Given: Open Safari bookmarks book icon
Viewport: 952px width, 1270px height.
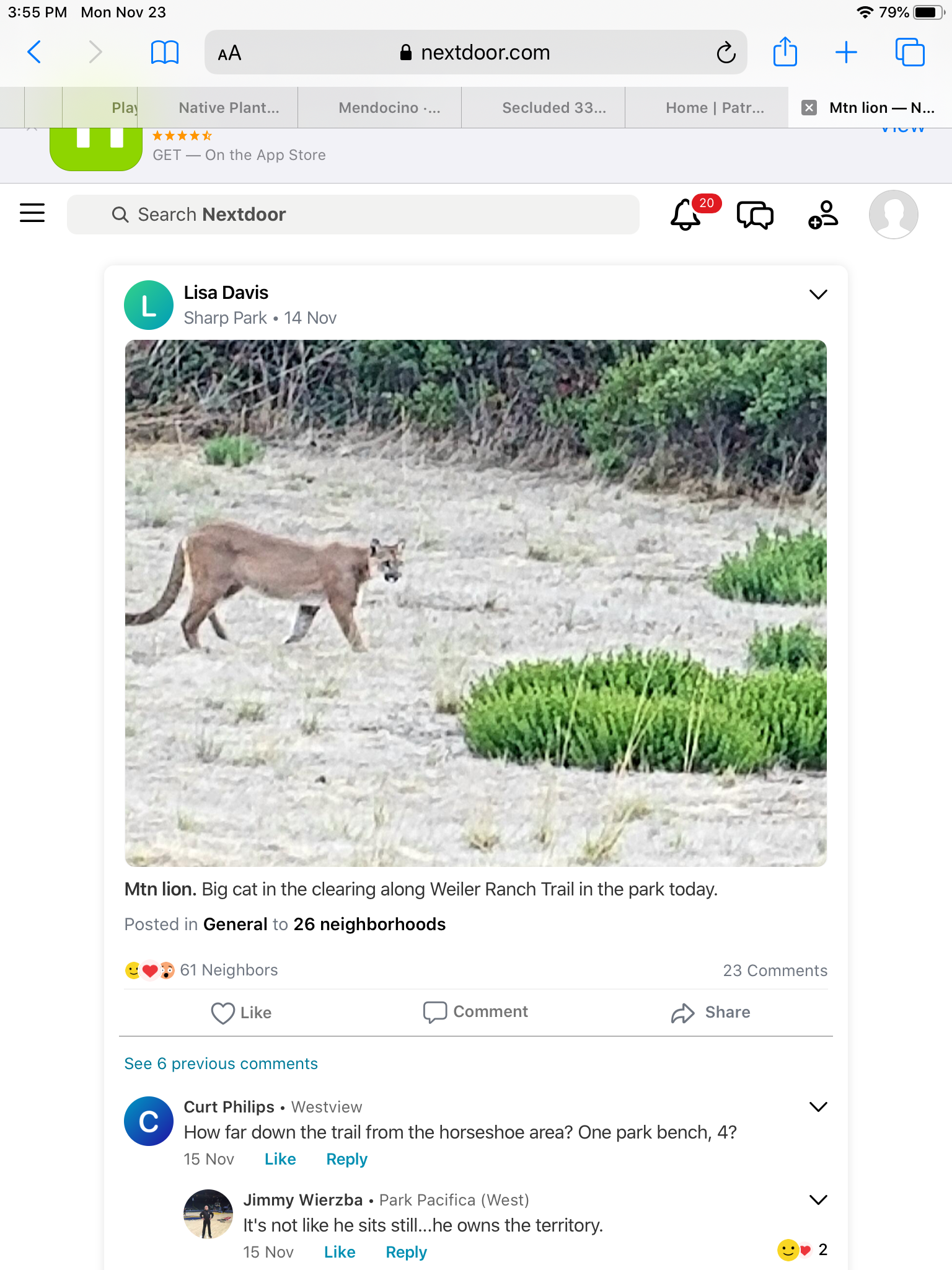Looking at the screenshot, I should click(165, 52).
